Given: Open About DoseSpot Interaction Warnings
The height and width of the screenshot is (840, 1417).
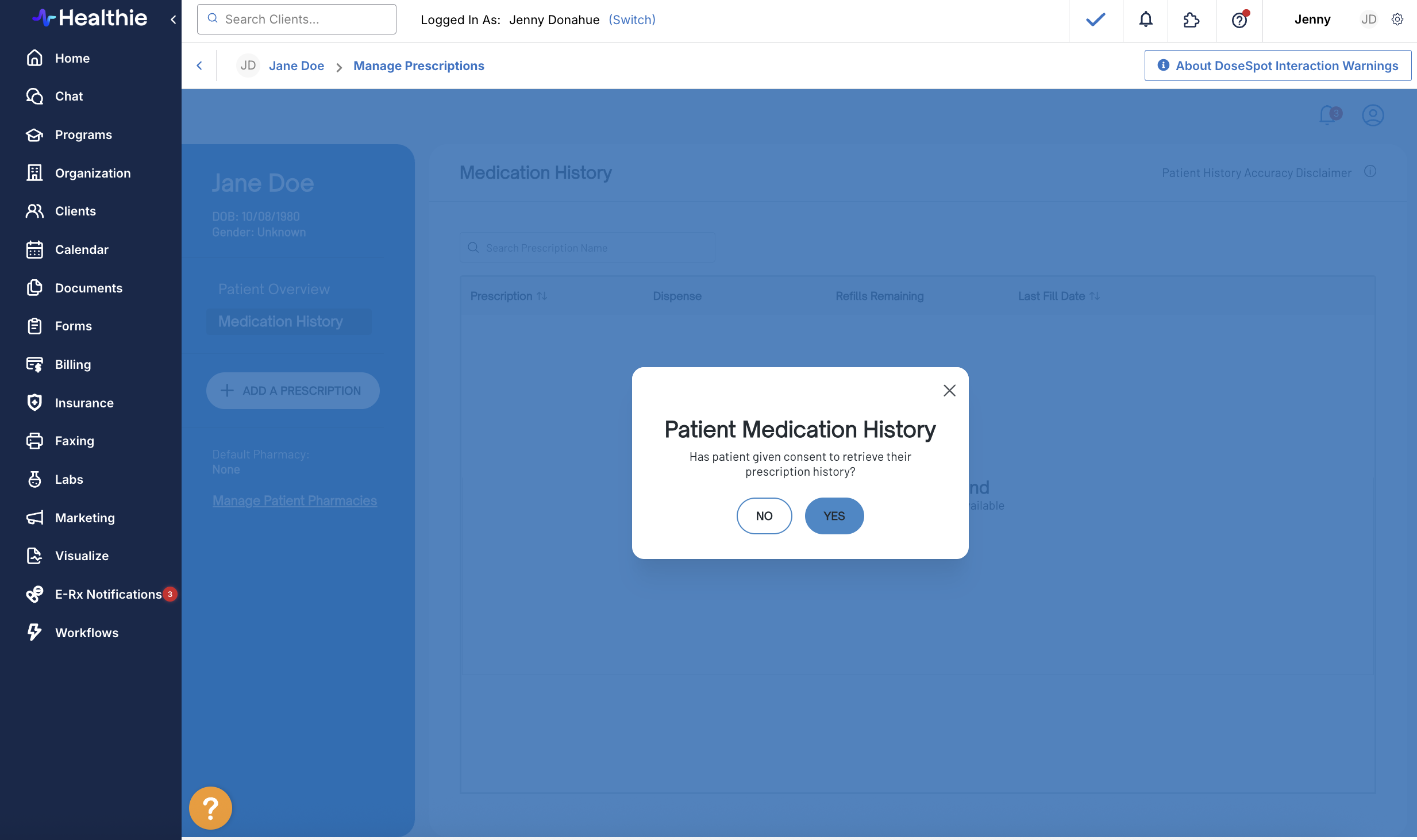Looking at the screenshot, I should click(1277, 65).
